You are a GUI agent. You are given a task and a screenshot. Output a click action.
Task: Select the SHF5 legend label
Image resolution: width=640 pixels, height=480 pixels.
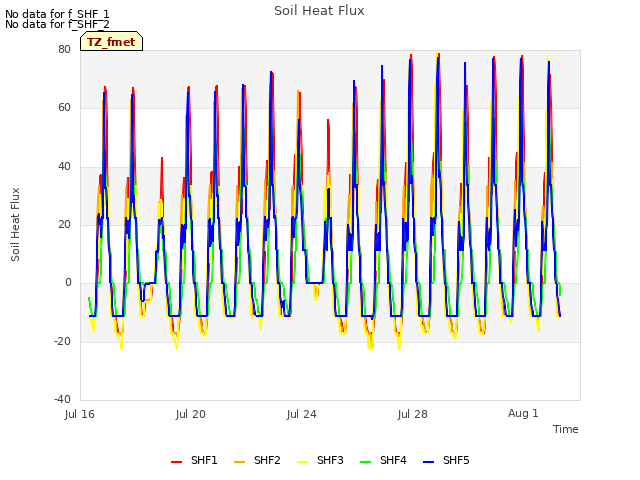pos(456,460)
